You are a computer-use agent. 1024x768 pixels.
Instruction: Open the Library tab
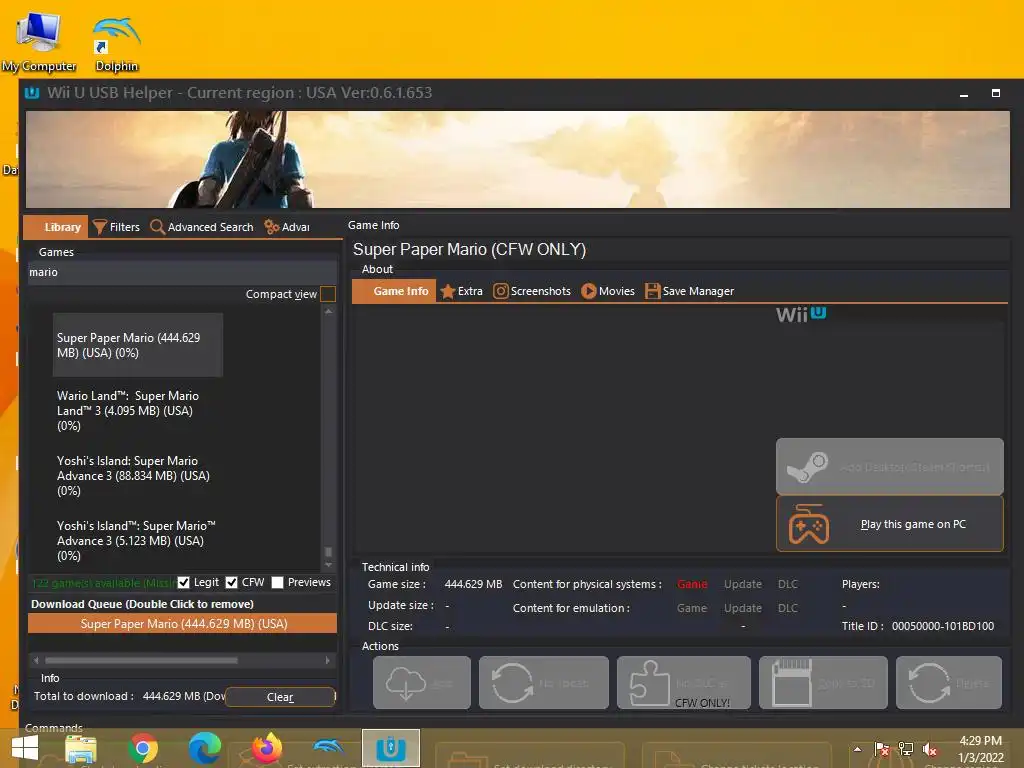(56, 227)
